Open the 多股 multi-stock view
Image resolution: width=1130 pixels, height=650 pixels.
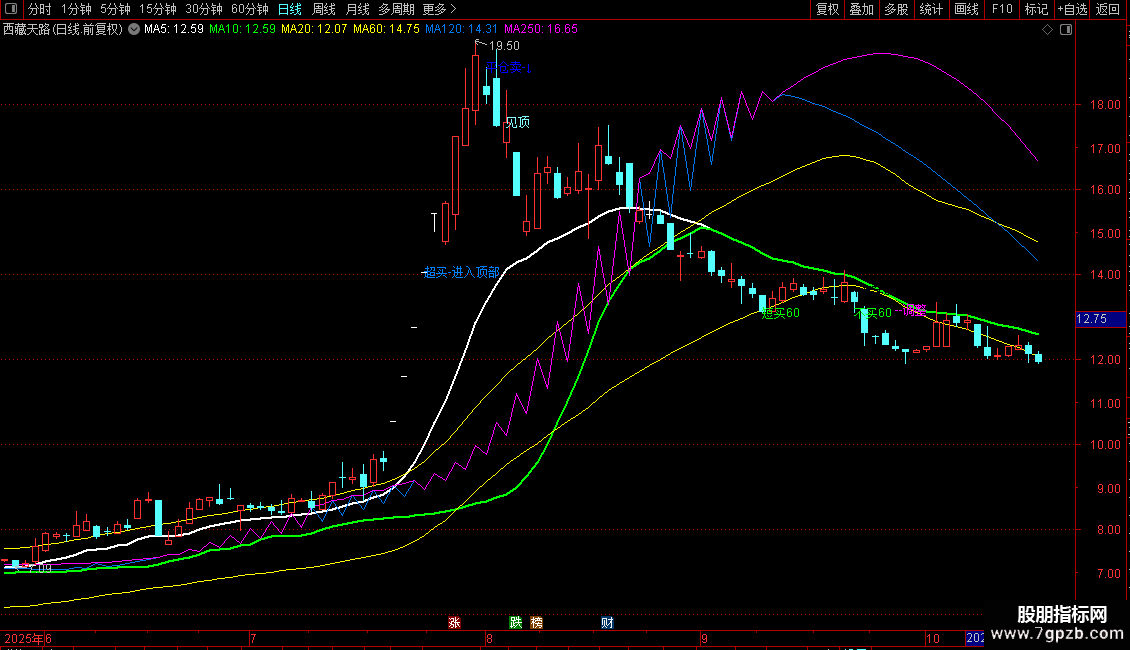[896, 9]
